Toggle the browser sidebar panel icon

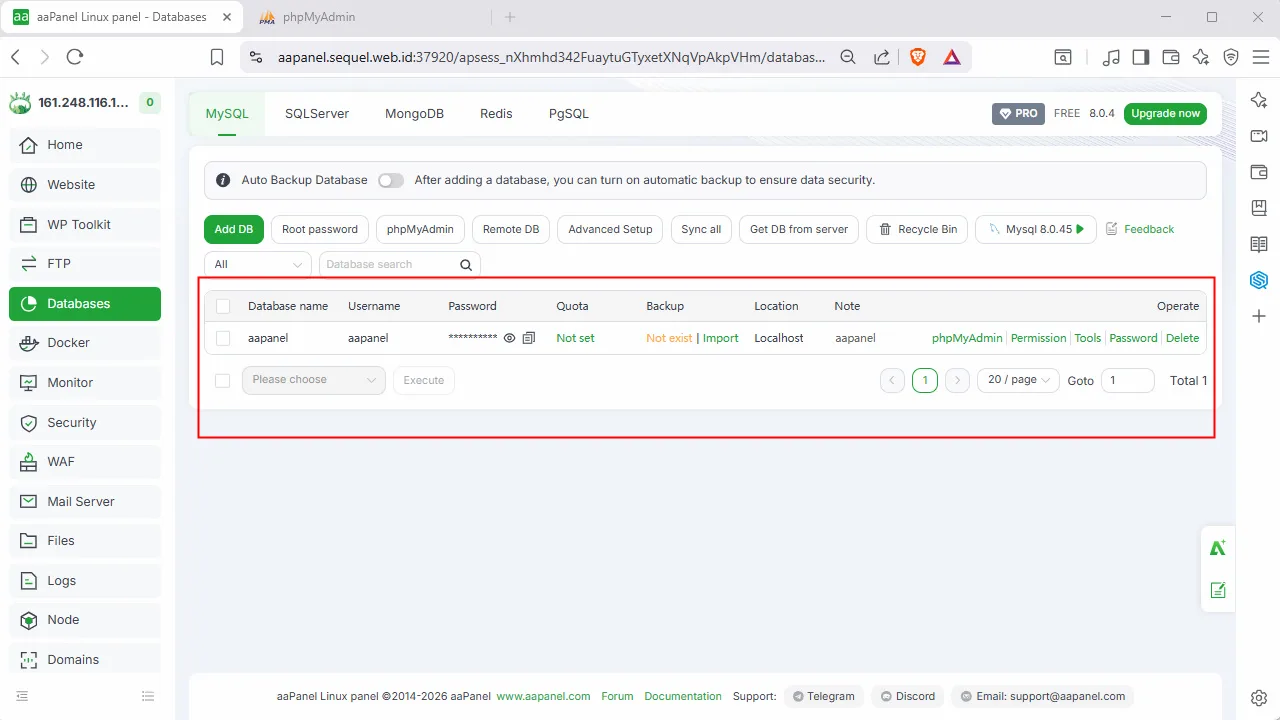pyautogui.click(x=1141, y=57)
